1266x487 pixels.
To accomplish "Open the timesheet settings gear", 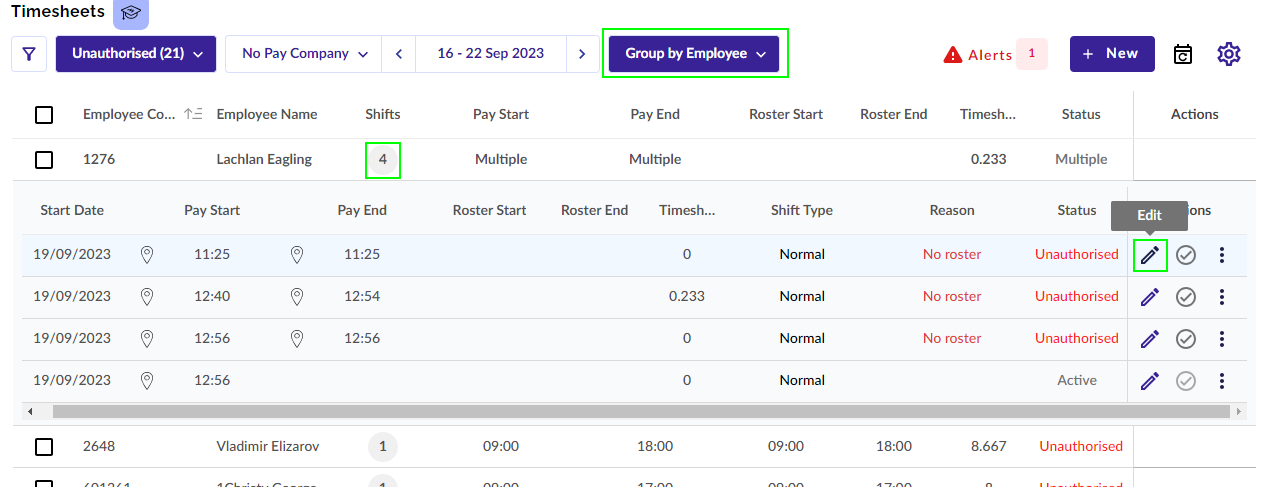I will [1228, 54].
